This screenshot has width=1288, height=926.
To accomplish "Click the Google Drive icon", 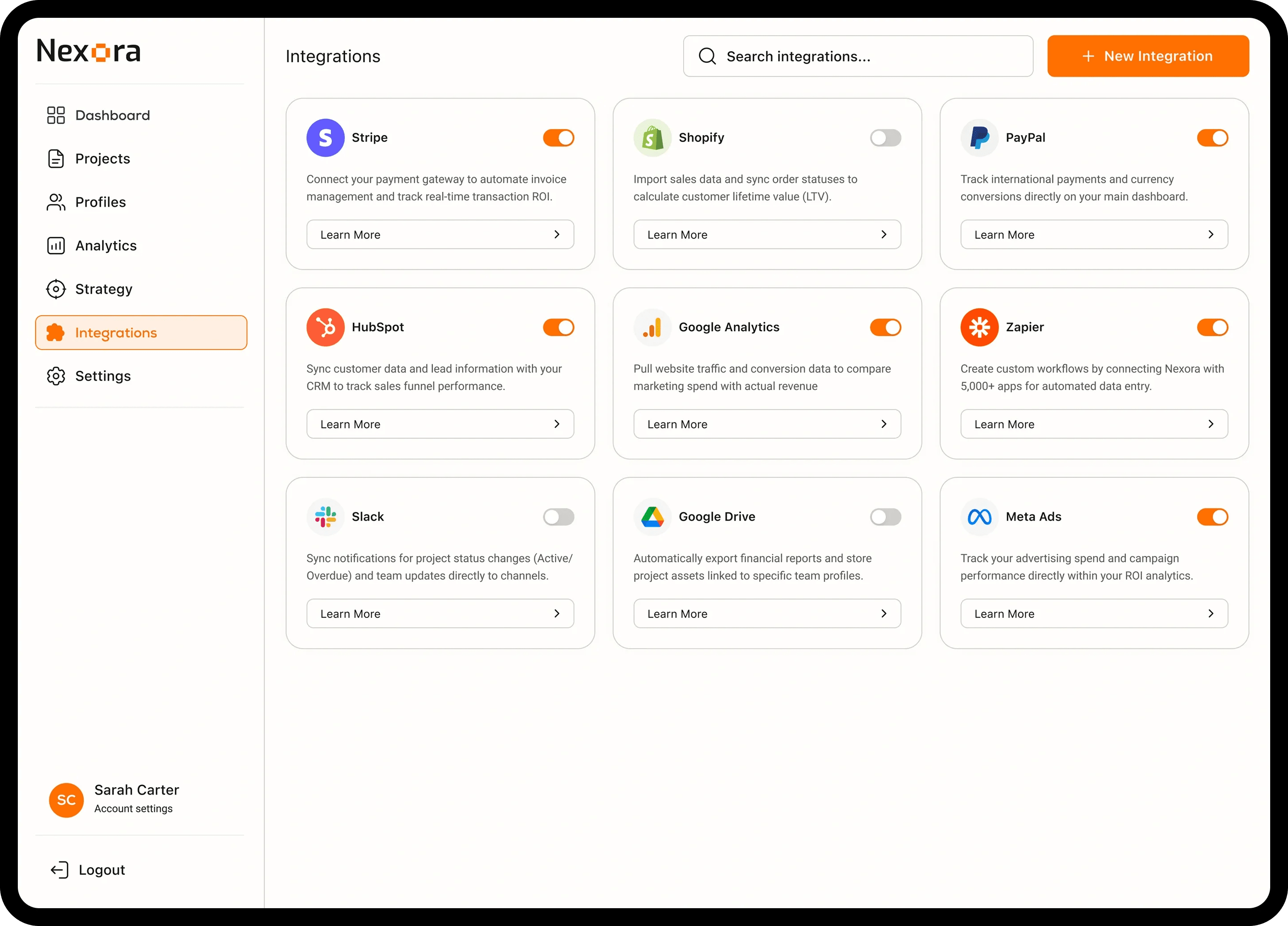I will (652, 517).
